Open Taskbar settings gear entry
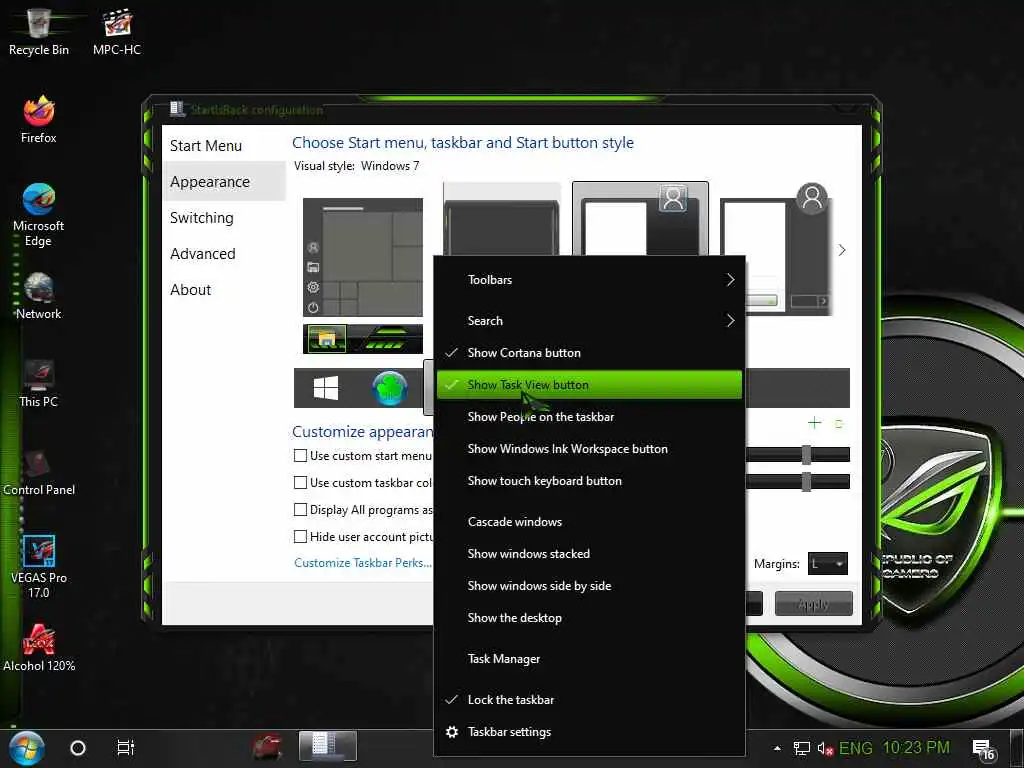 [x=589, y=732]
